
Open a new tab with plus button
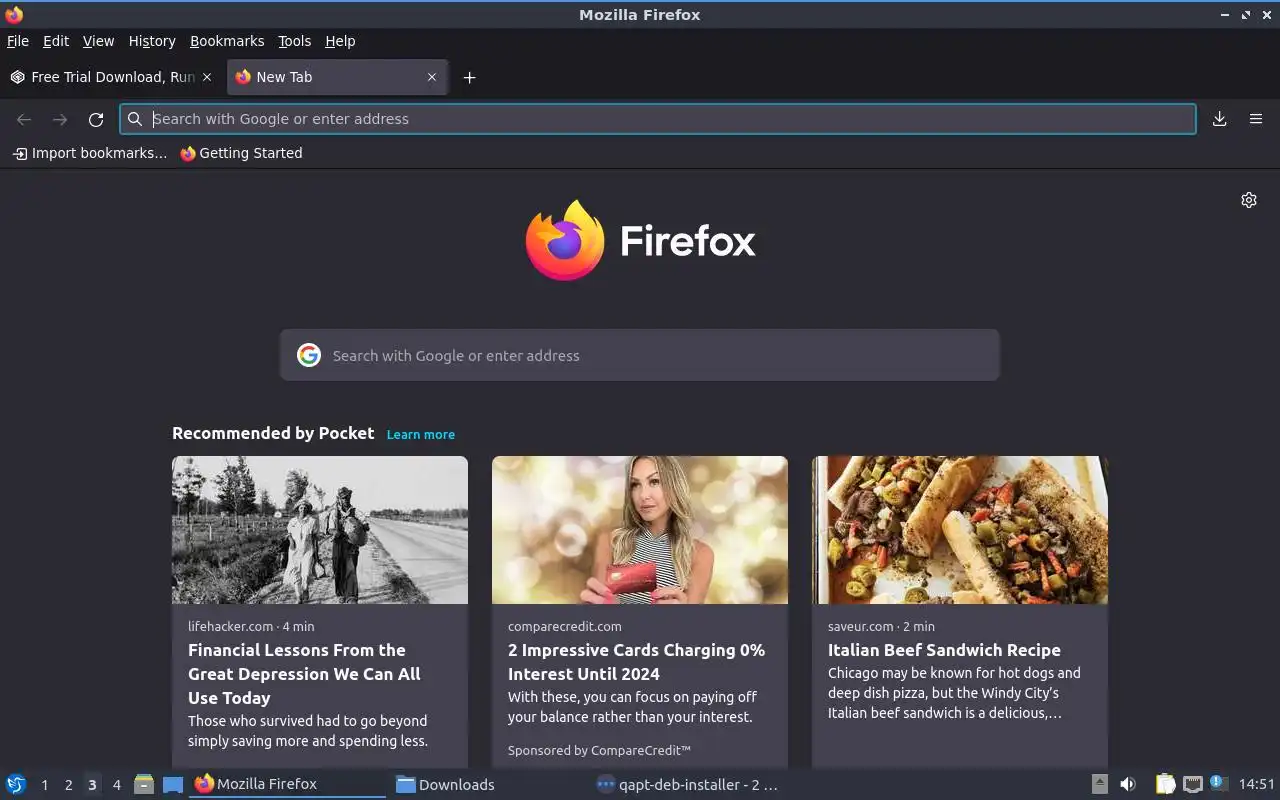point(469,77)
